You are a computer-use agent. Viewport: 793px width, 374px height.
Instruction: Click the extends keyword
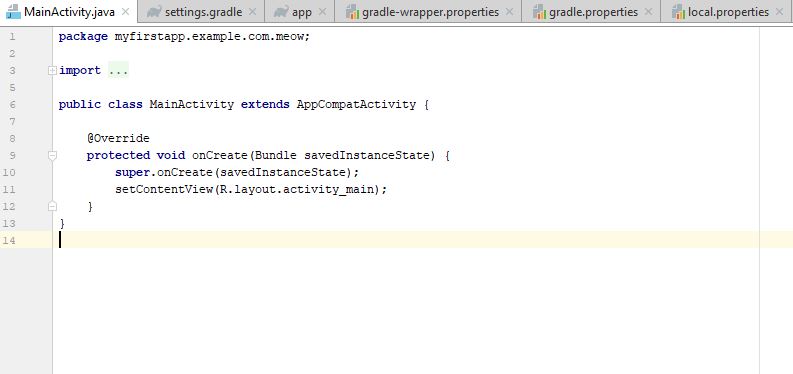[x=265, y=104]
